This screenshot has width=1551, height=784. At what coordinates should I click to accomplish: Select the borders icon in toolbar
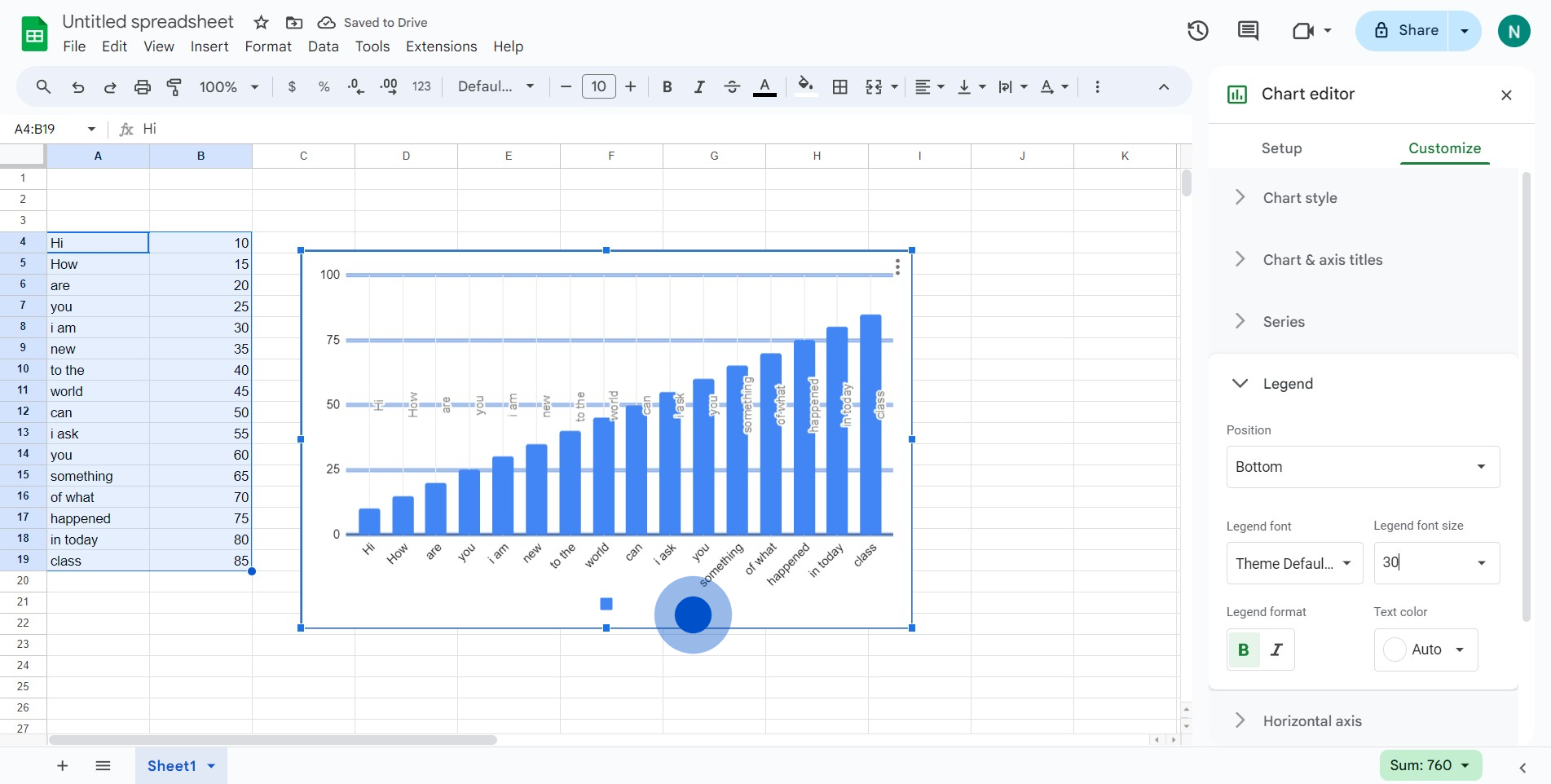839,86
